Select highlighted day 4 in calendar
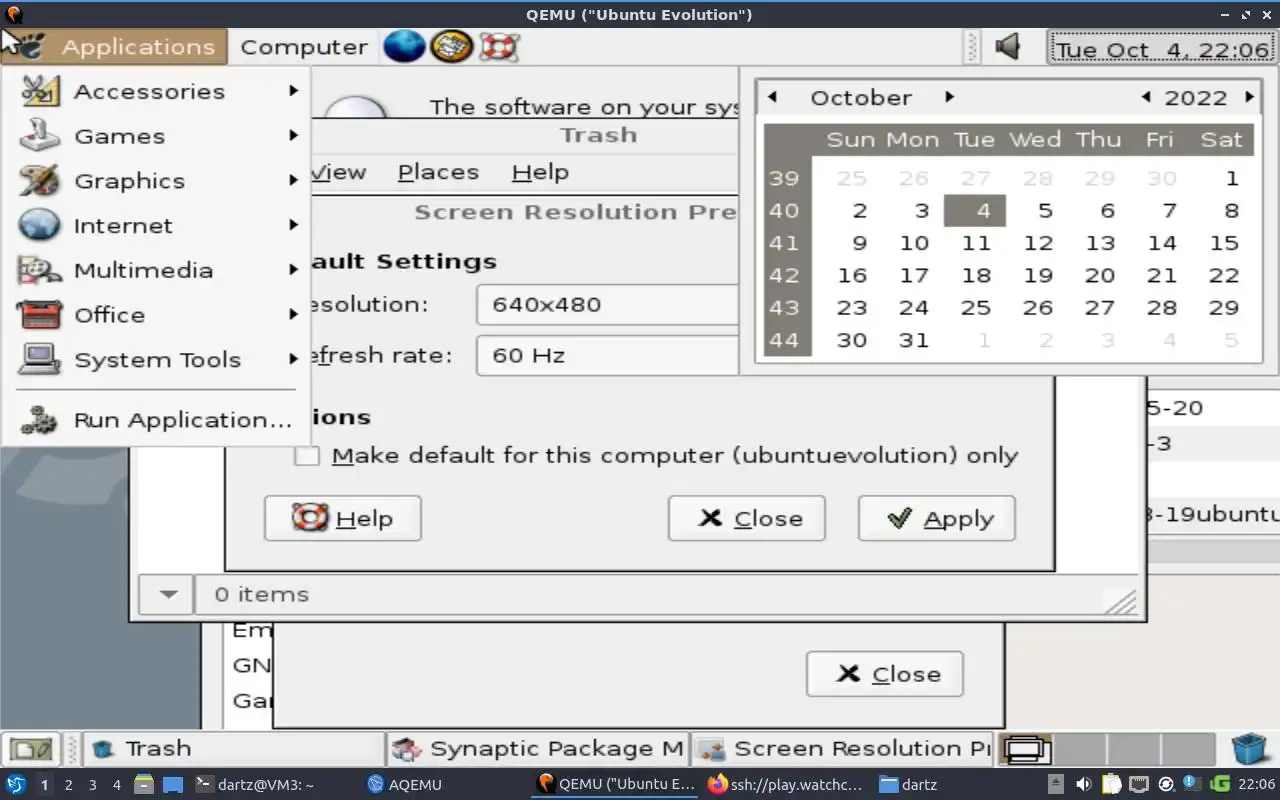Viewport: 1280px width, 800px height. tap(975, 211)
